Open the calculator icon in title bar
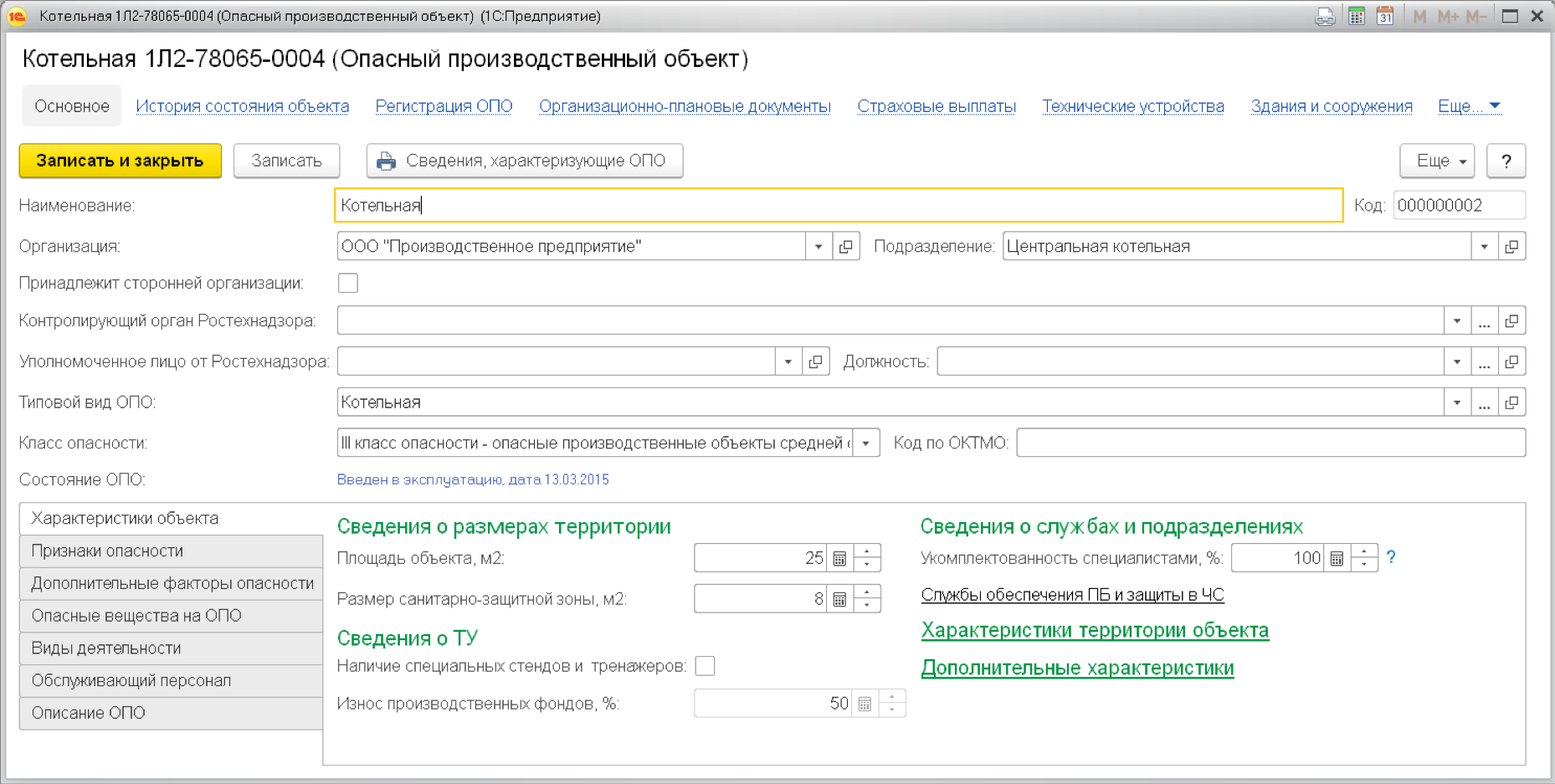 tap(1357, 16)
